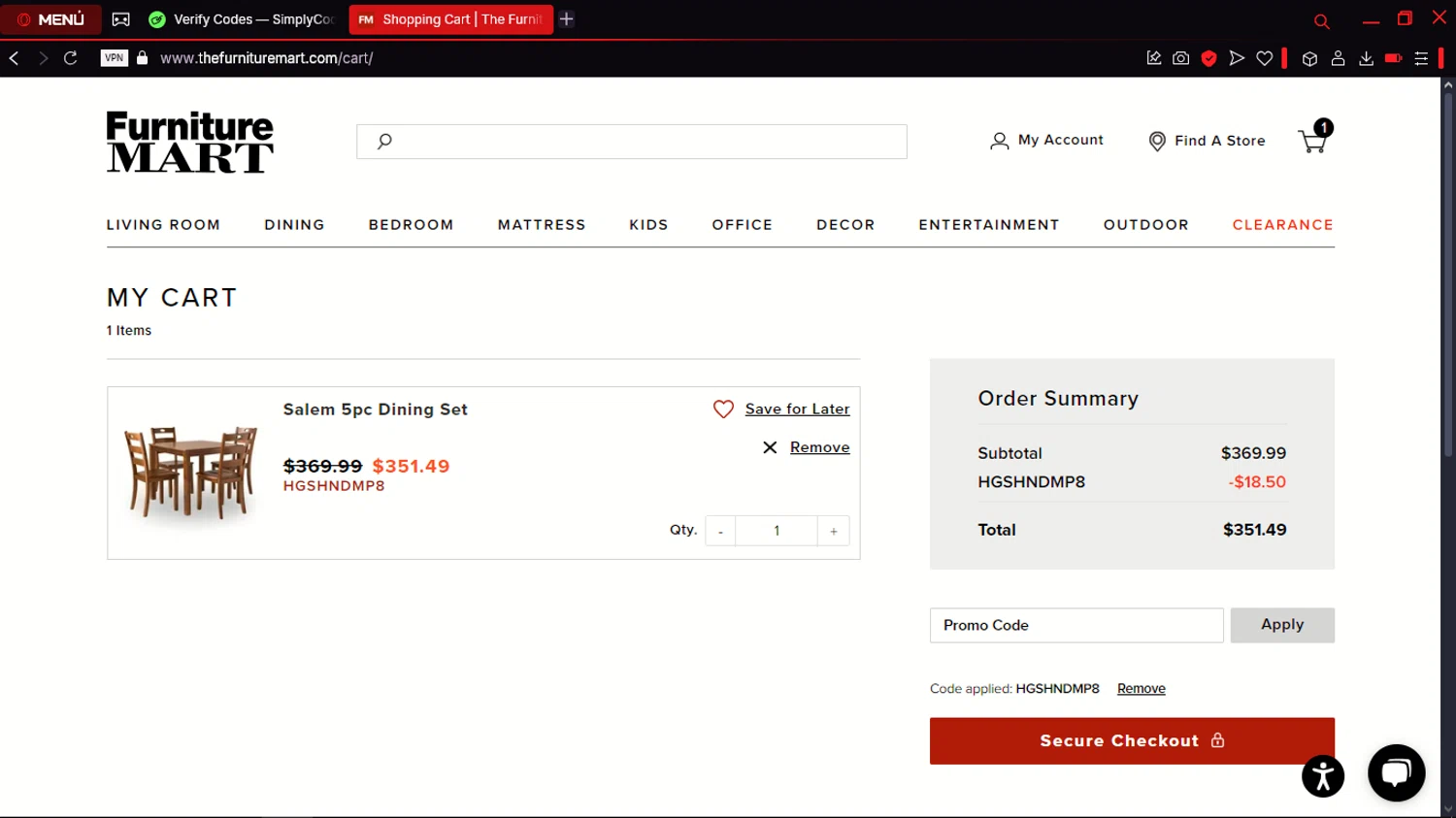Click the Furniture Mart logo
Viewport: 1456px width, 818px height.
pyautogui.click(x=190, y=142)
